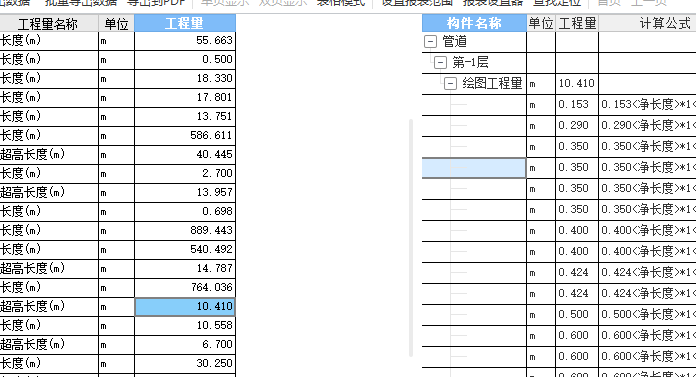The width and height of the screenshot is (696, 377).
Task: Select the 14.787 quantity cell
Action: (x=185, y=268)
